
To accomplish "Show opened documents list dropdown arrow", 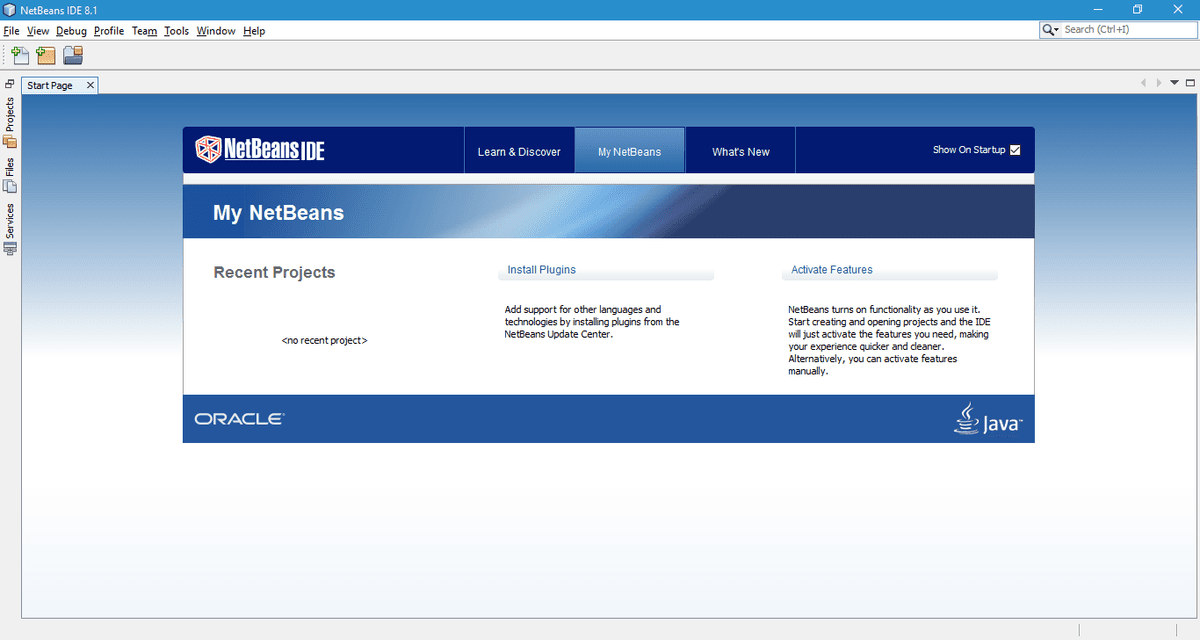I will pos(1174,83).
